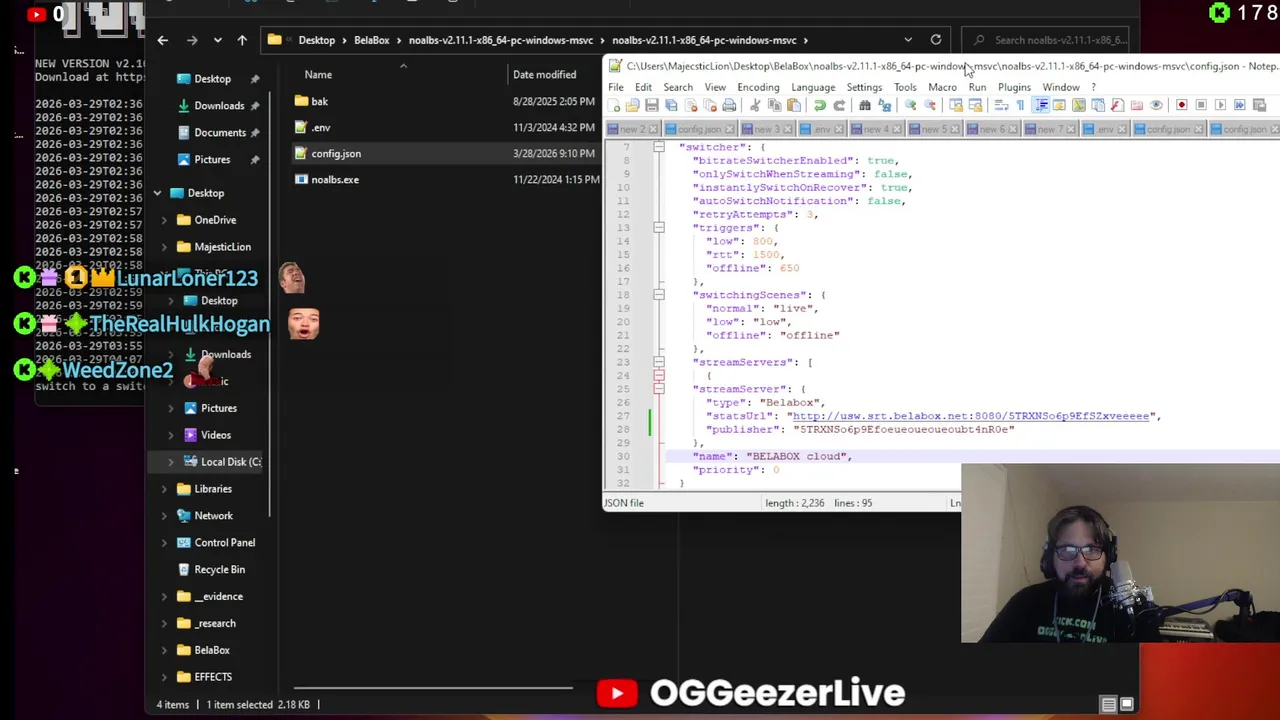
Task: Expand the Libraries tree node
Action: (164, 489)
